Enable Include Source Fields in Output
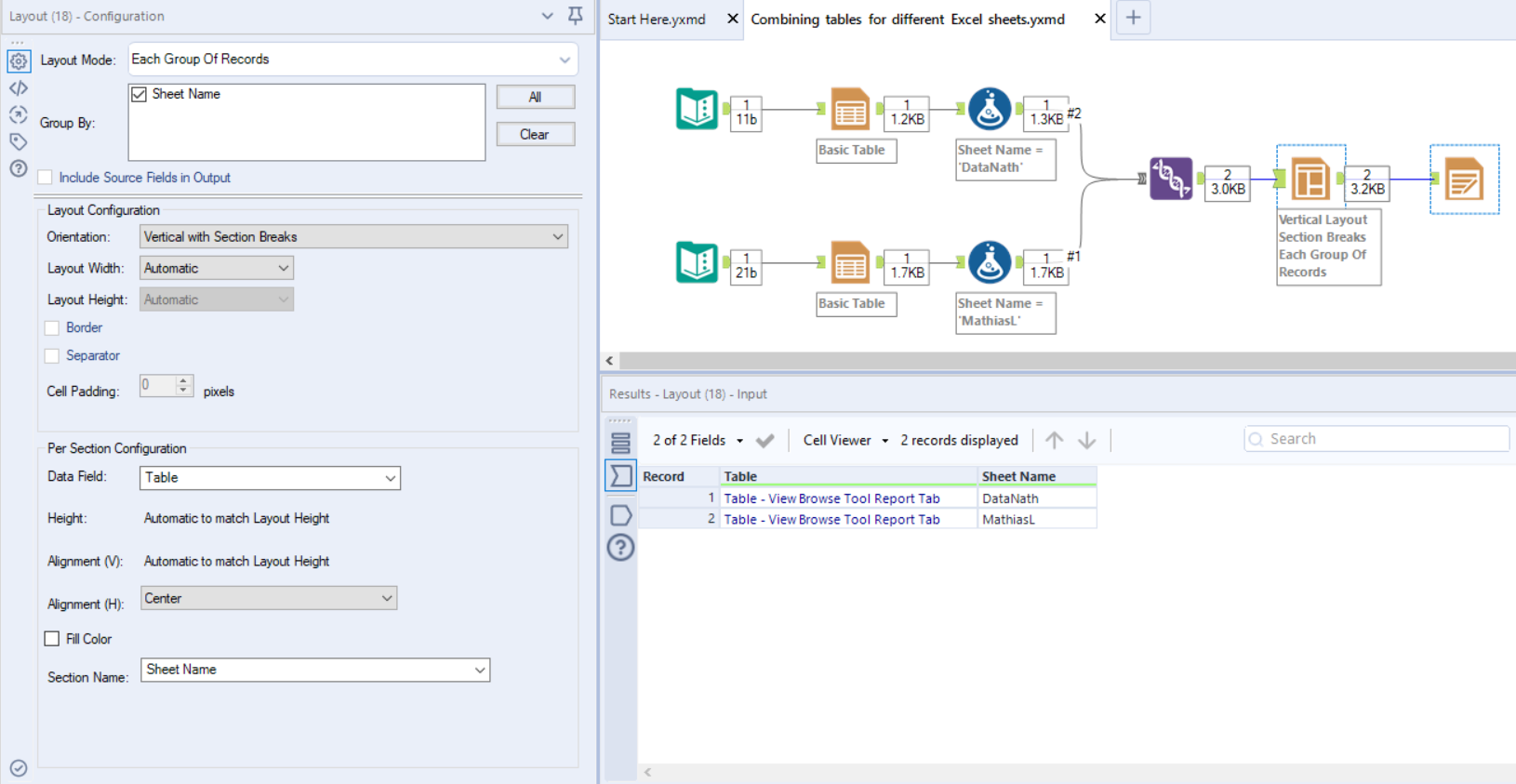This screenshot has height=784, width=1516. [46, 178]
